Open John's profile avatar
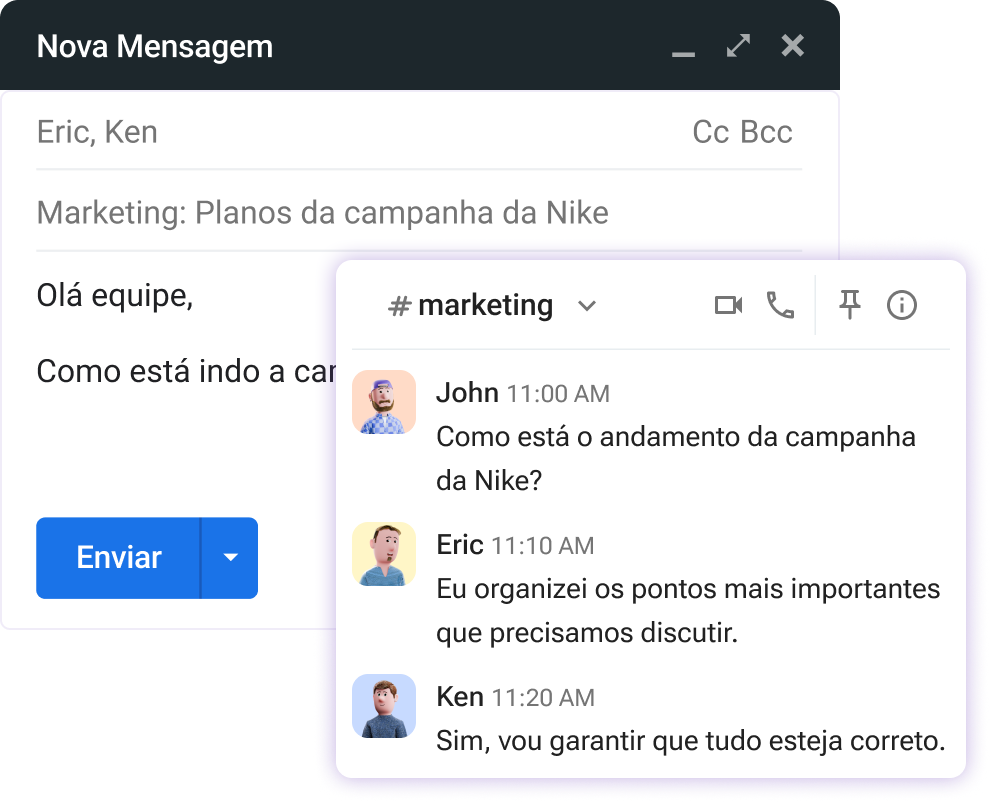The width and height of the screenshot is (990, 802). coord(383,402)
